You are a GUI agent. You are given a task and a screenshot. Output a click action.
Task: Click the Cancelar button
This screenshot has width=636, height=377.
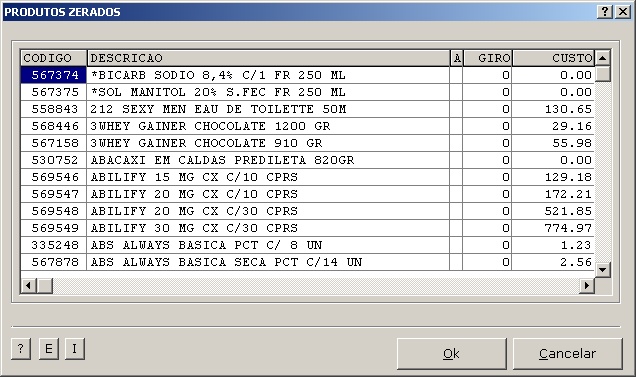[x=567, y=353]
